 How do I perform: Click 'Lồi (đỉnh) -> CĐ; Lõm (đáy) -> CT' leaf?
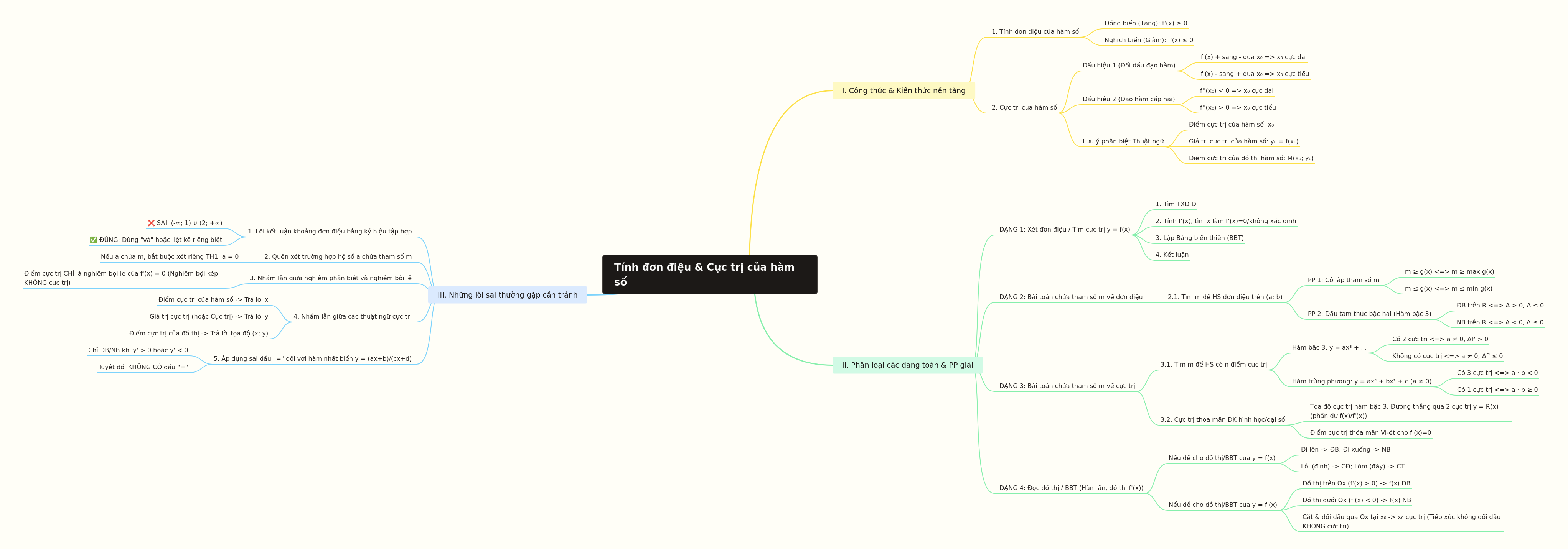click(1352, 466)
